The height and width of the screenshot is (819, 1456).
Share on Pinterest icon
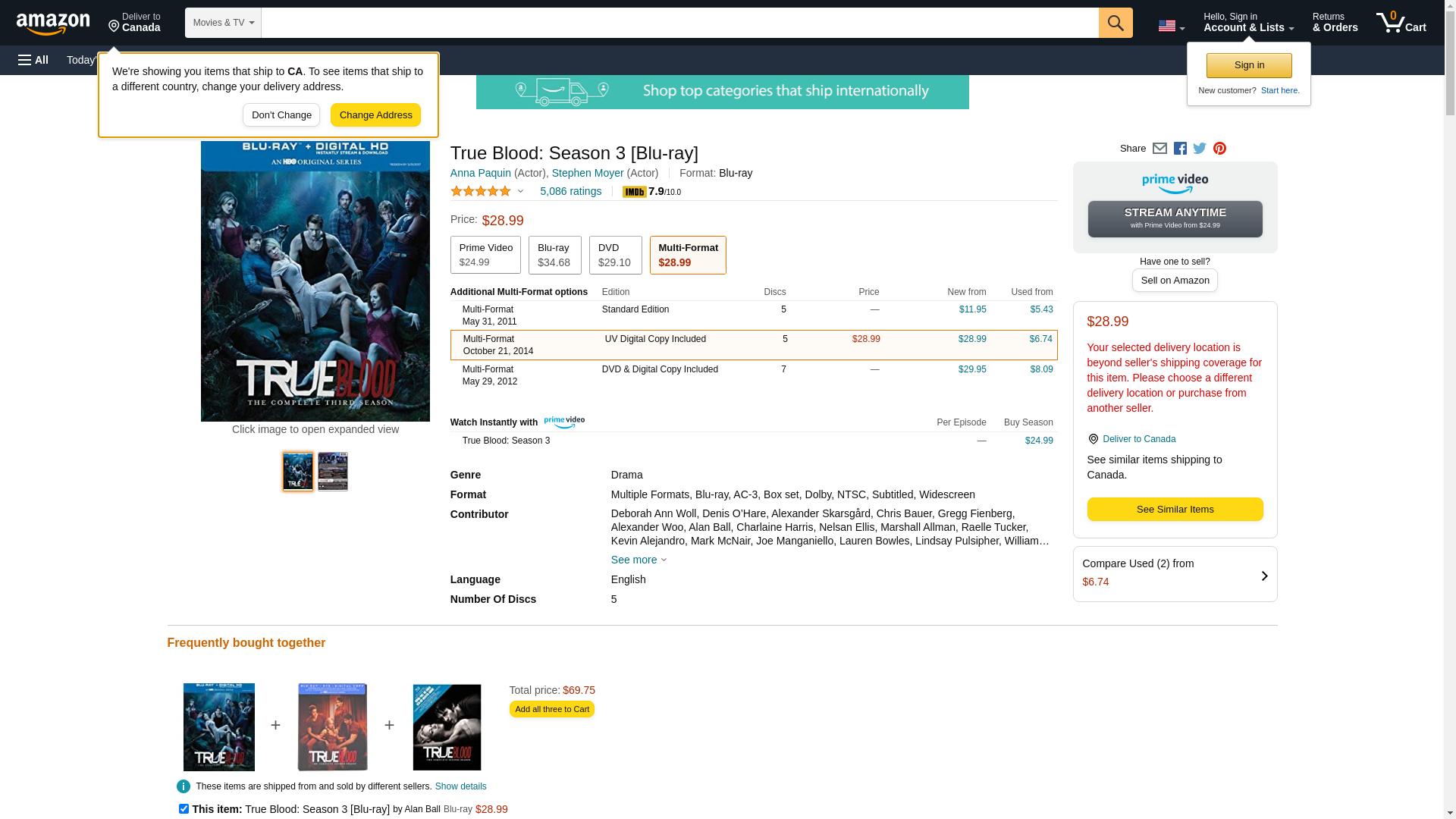click(x=1219, y=149)
